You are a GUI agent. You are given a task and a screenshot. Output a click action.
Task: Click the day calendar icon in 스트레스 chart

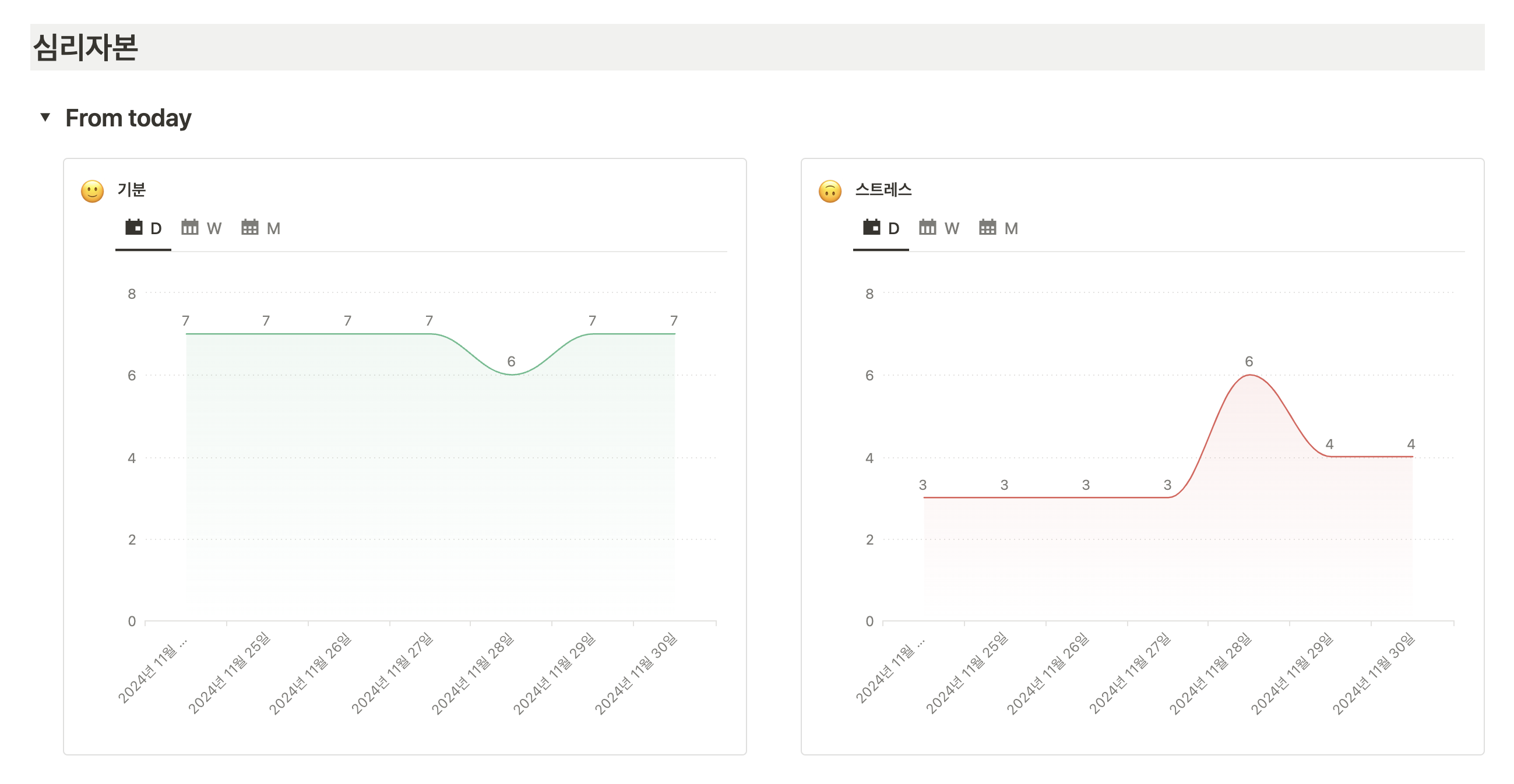[x=872, y=227]
